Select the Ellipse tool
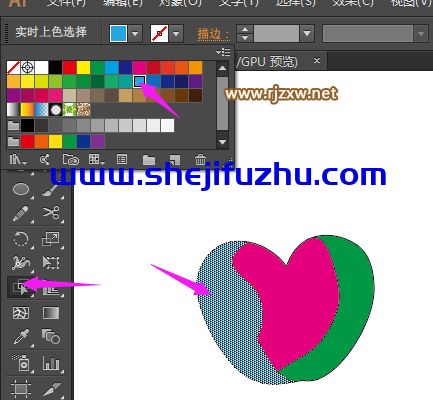The height and width of the screenshot is (400, 433). coord(21,189)
